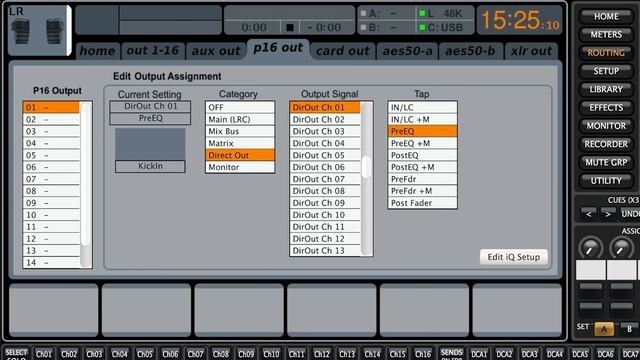640x360 pixels.
Task: Click the transport stop square icon
Action: coord(290,27)
